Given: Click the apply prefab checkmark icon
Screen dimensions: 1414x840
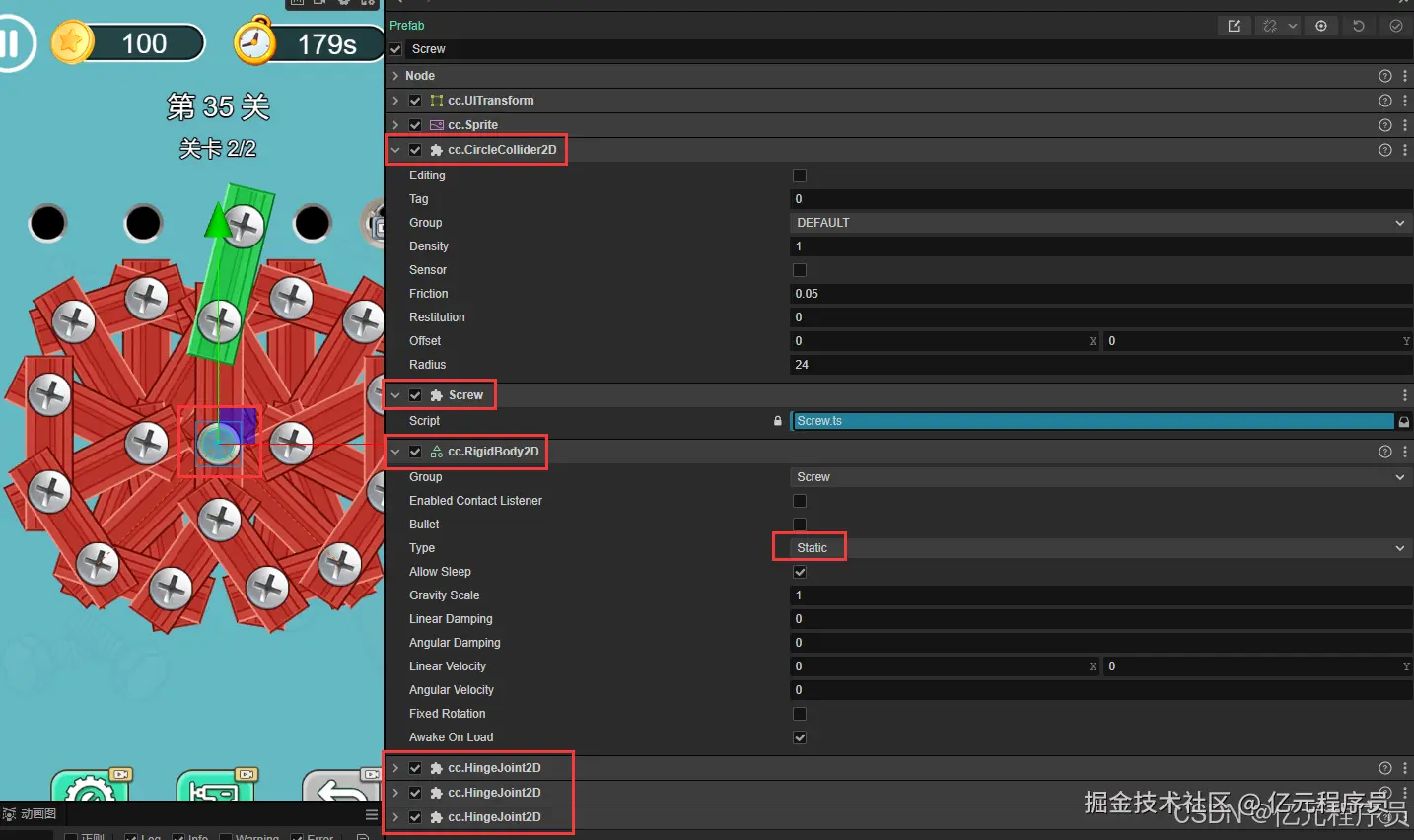Looking at the screenshot, I should point(1396,26).
